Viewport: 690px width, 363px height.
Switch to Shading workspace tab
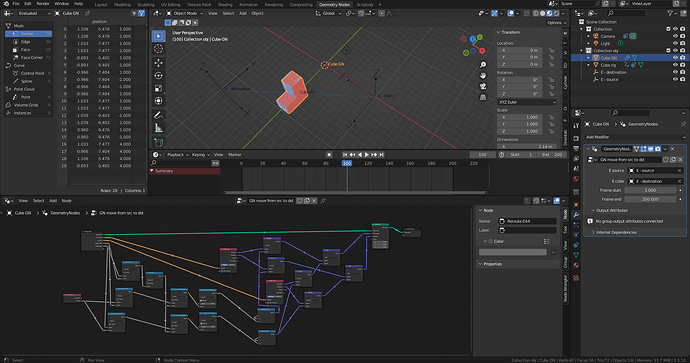click(225, 4)
